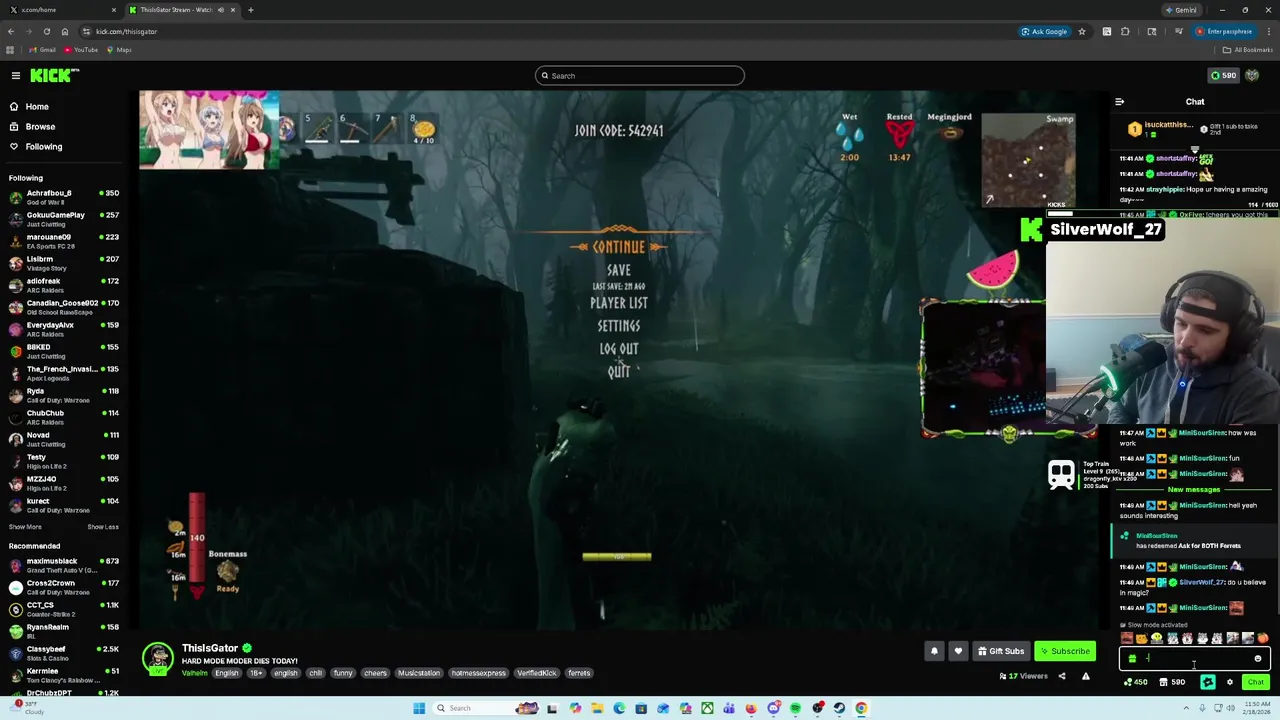Open the Kick hamburger menu
The height and width of the screenshot is (720, 1280).
point(16,75)
